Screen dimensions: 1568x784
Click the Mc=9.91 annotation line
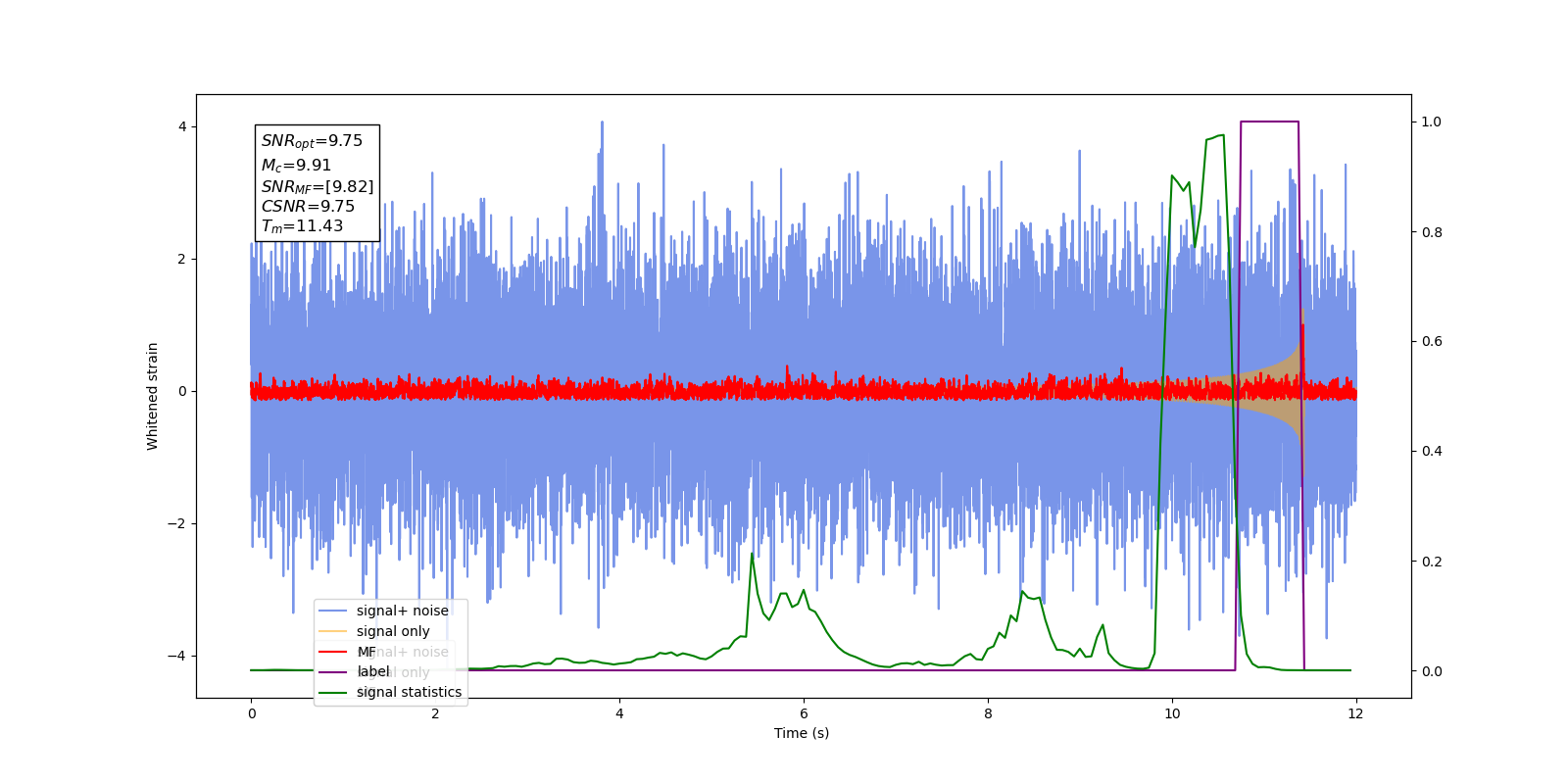[296, 166]
